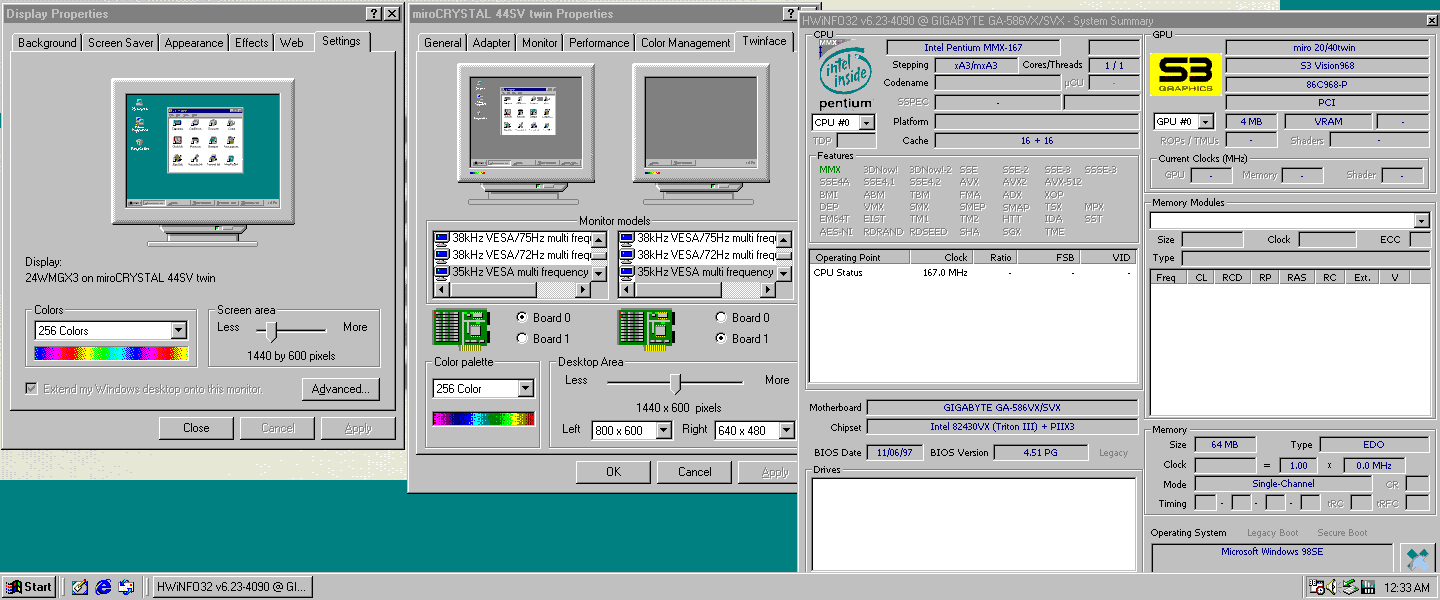The image size is (1440, 600).
Task: Toggle Extend my Windows desktop checkbox
Action: pos(31,388)
